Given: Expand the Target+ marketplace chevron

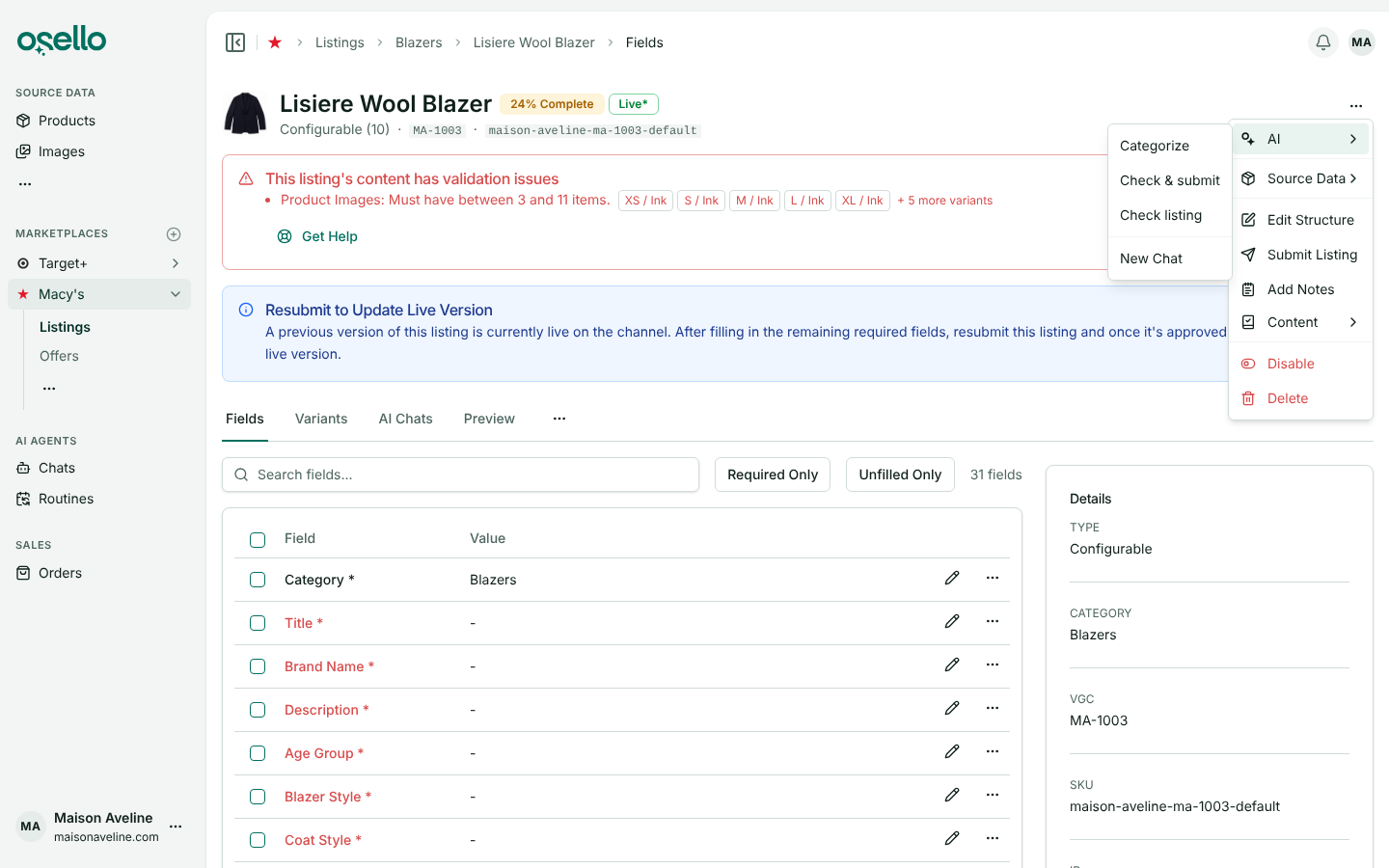Looking at the screenshot, I should (176, 263).
